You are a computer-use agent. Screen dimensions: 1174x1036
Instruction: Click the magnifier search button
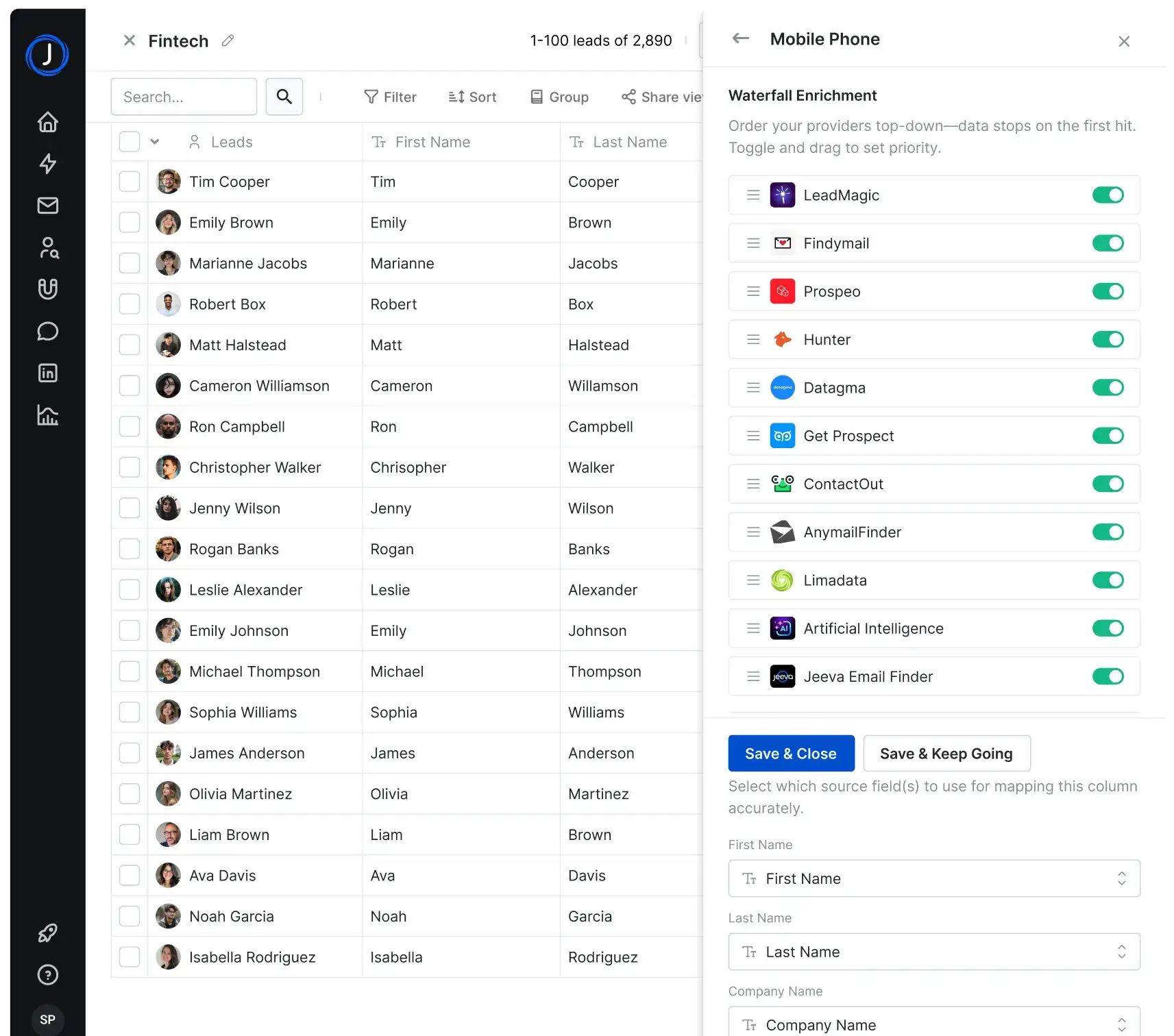pyautogui.click(x=284, y=97)
